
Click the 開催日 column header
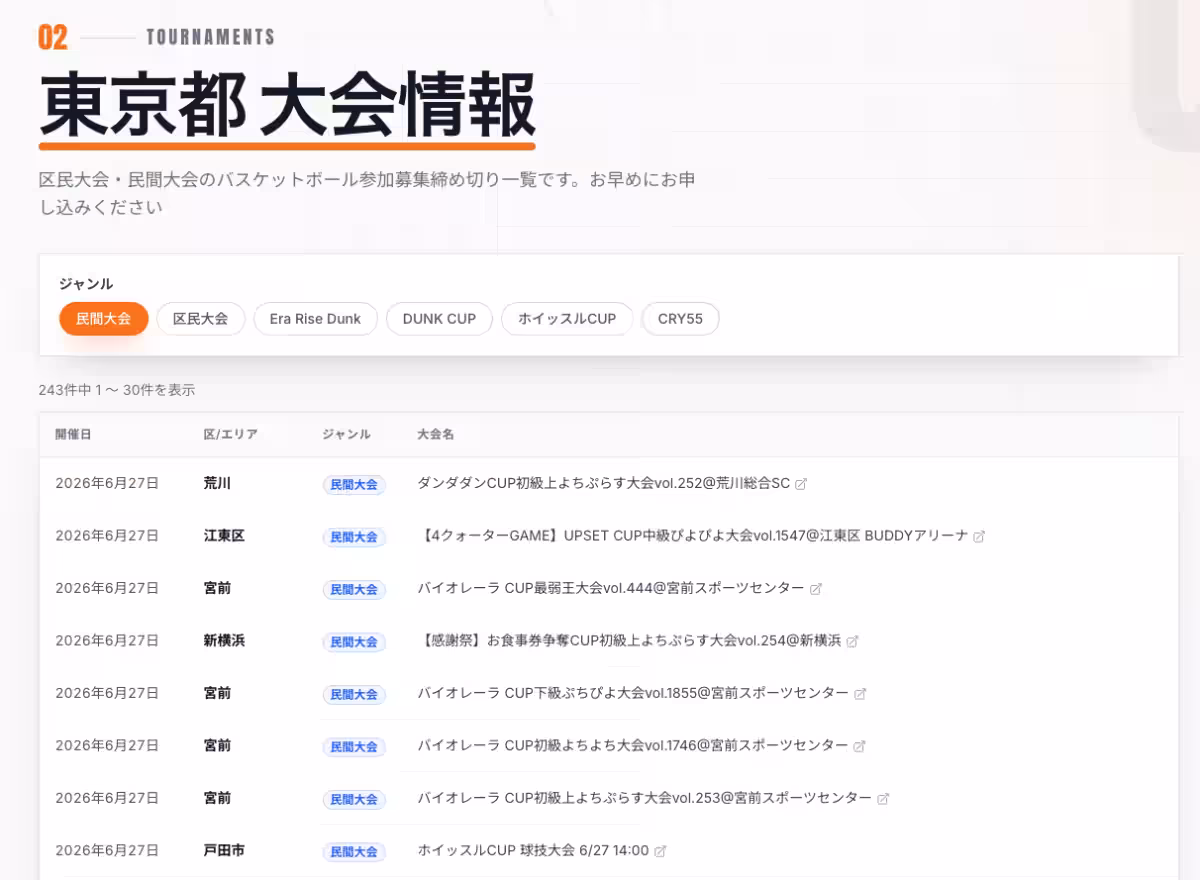[x=74, y=434]
